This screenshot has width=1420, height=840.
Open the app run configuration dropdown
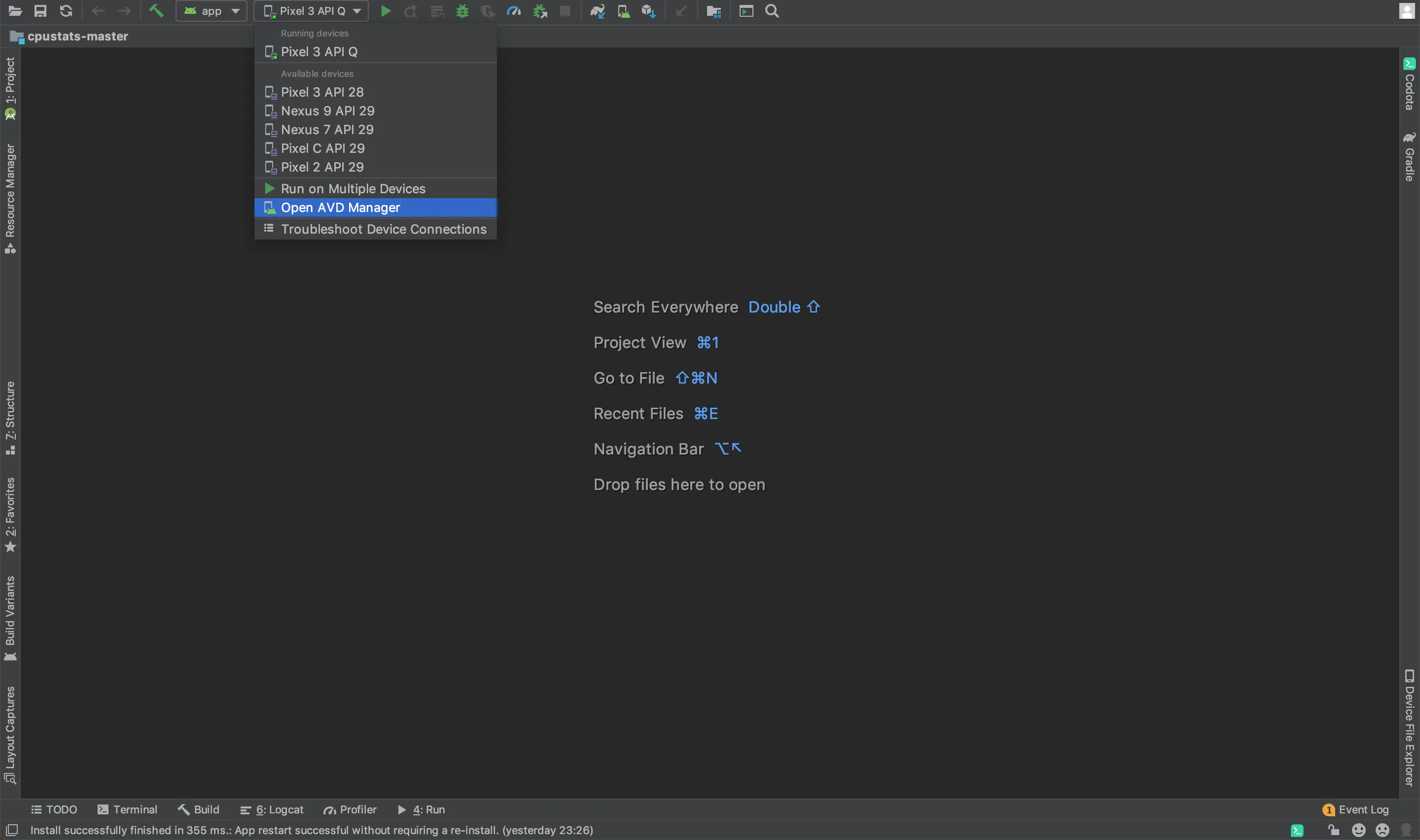pyautogui.click(x=211, y=11)
